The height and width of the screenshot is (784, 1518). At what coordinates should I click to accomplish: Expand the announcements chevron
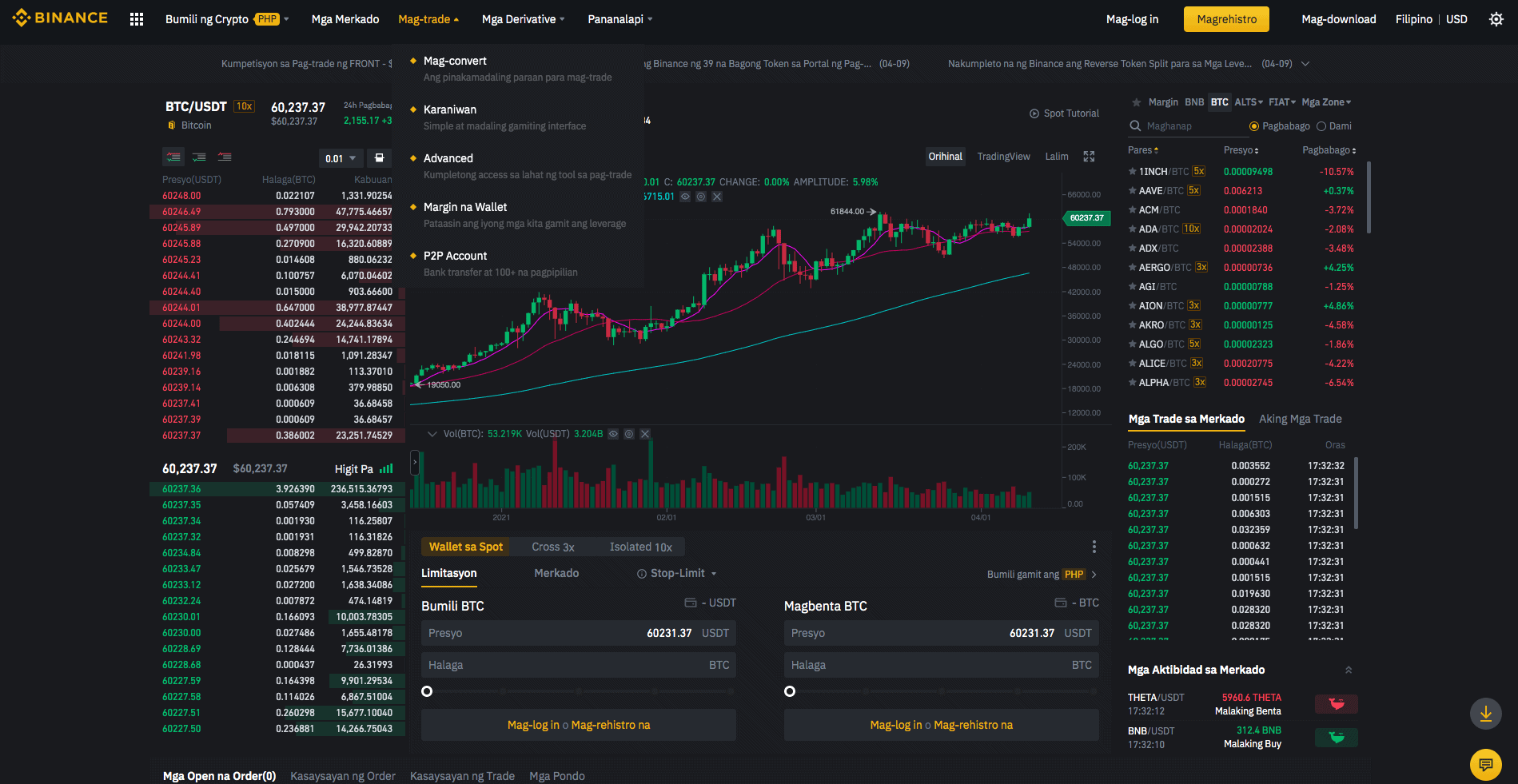1305,64
